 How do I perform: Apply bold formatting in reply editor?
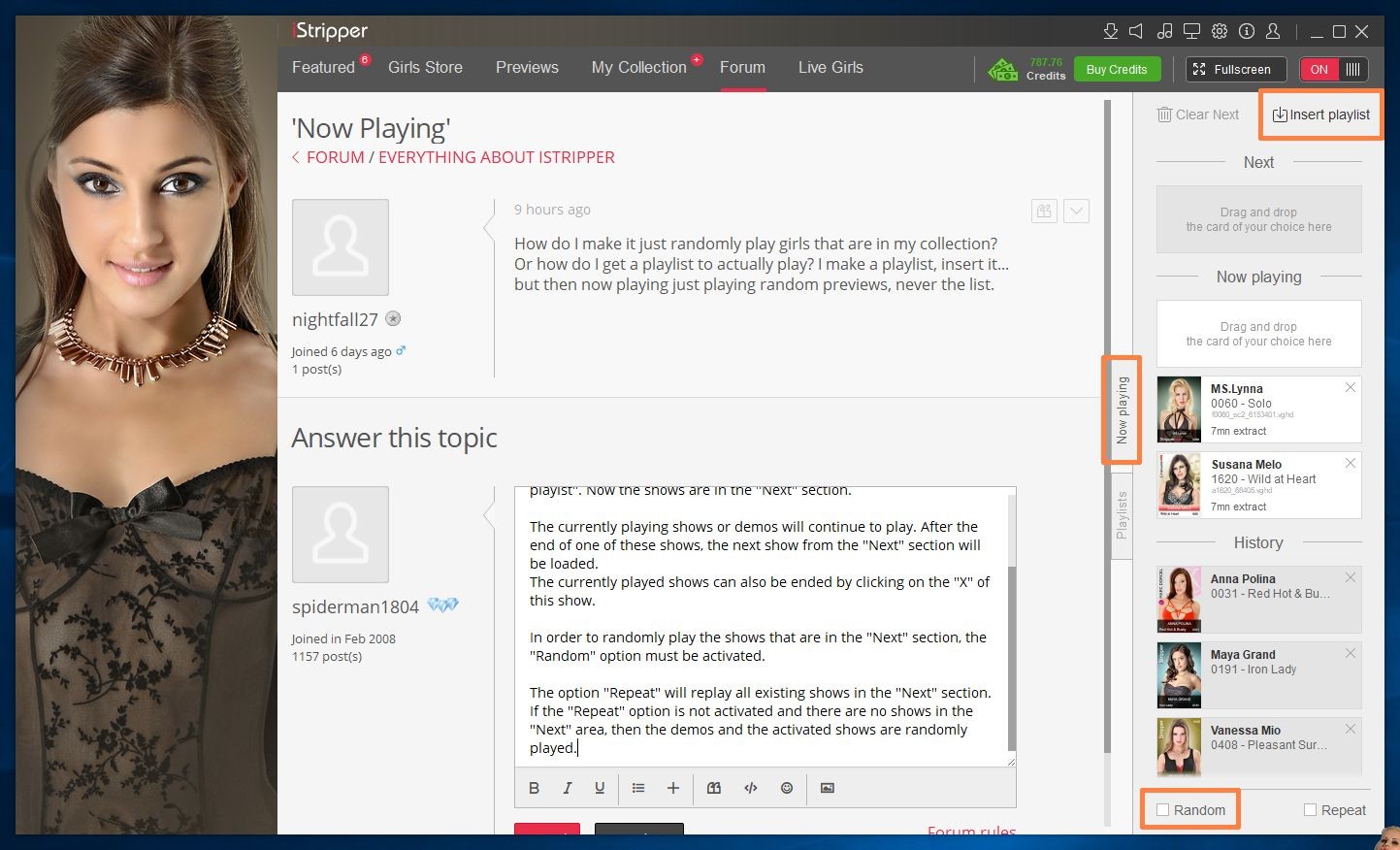pyautogui.click(x=534, y=788)
